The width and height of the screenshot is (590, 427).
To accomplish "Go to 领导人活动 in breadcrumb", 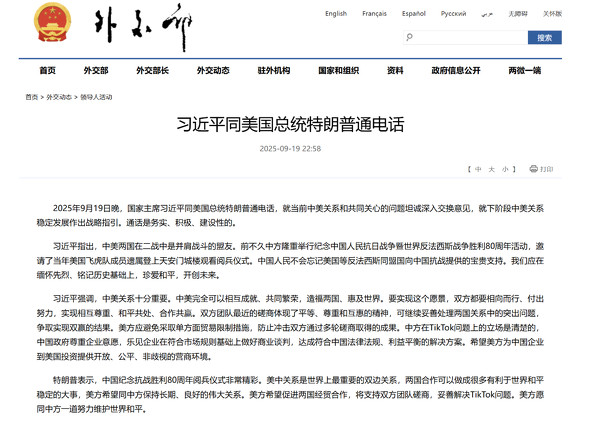I will click(96, 97).
